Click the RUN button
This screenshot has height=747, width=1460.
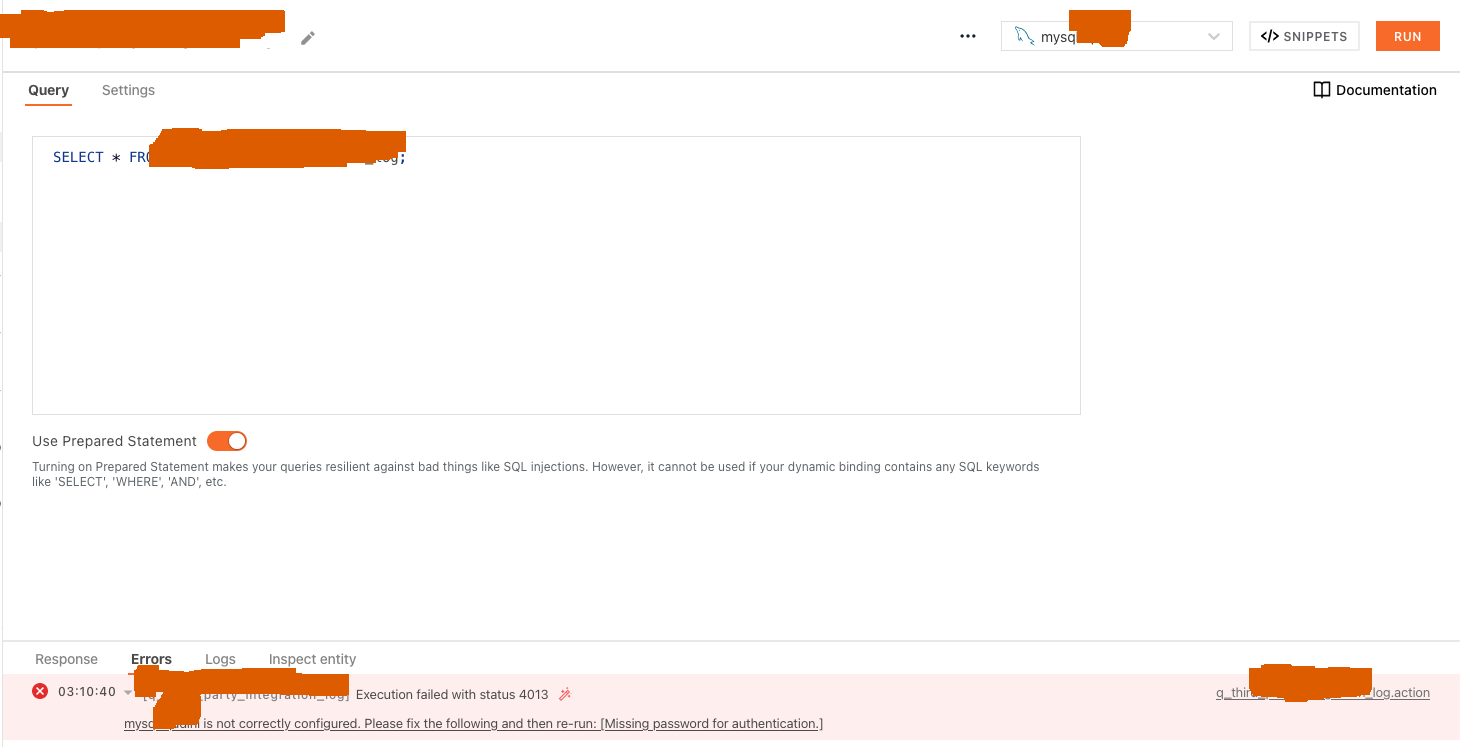pyautogui.click(x=1407, y=35)
